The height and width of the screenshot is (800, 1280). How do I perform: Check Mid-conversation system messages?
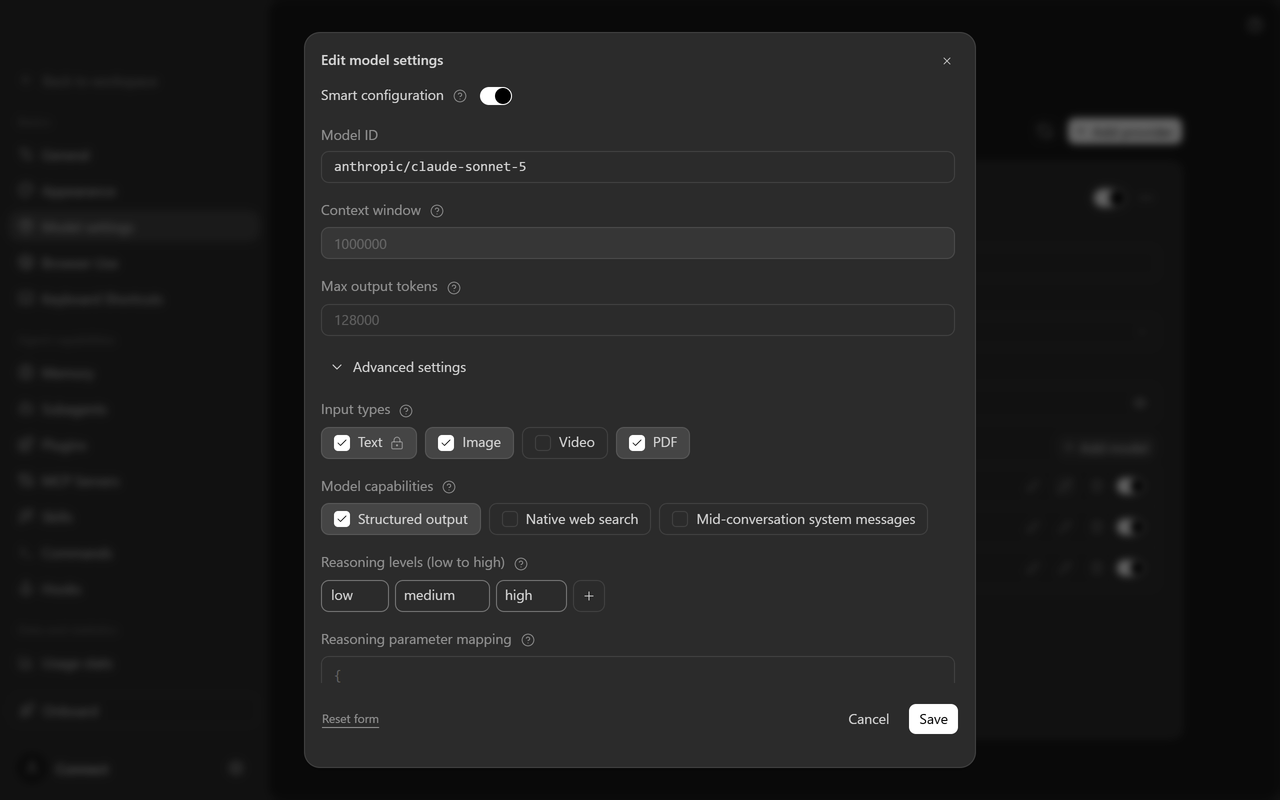point(793,519)
